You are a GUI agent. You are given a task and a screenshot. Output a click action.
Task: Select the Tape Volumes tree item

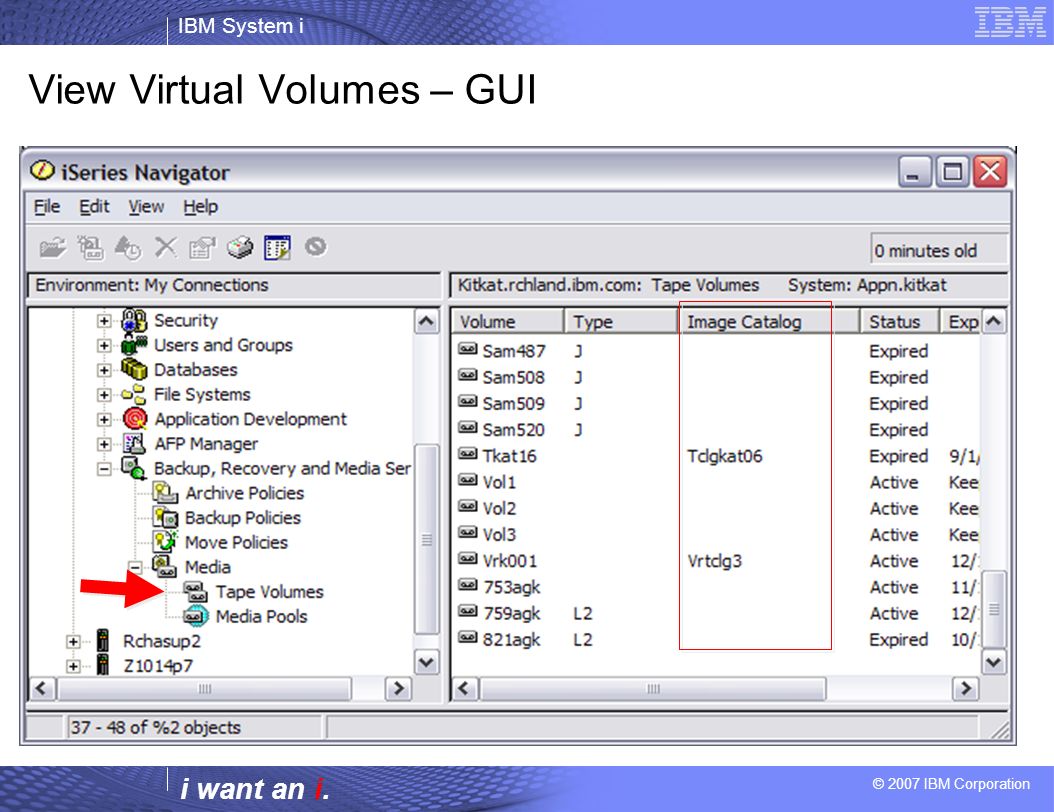point(269,592)
